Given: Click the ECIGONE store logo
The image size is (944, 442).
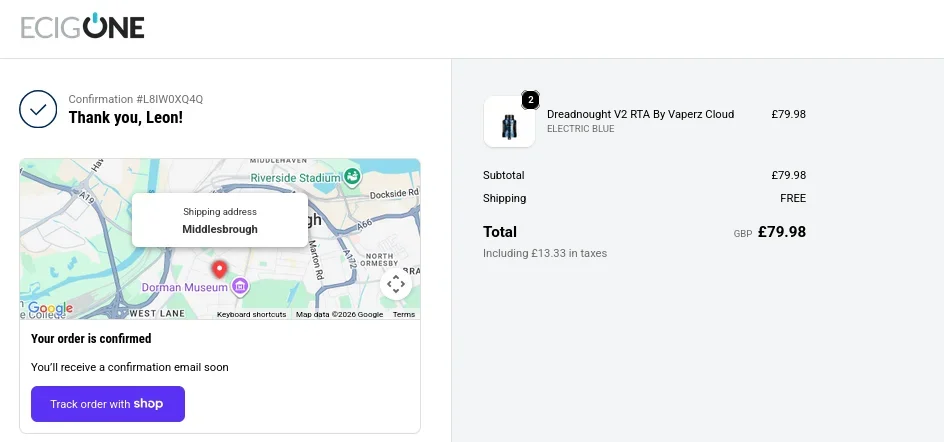Looking at the screenshot, I should coord(83,27).
